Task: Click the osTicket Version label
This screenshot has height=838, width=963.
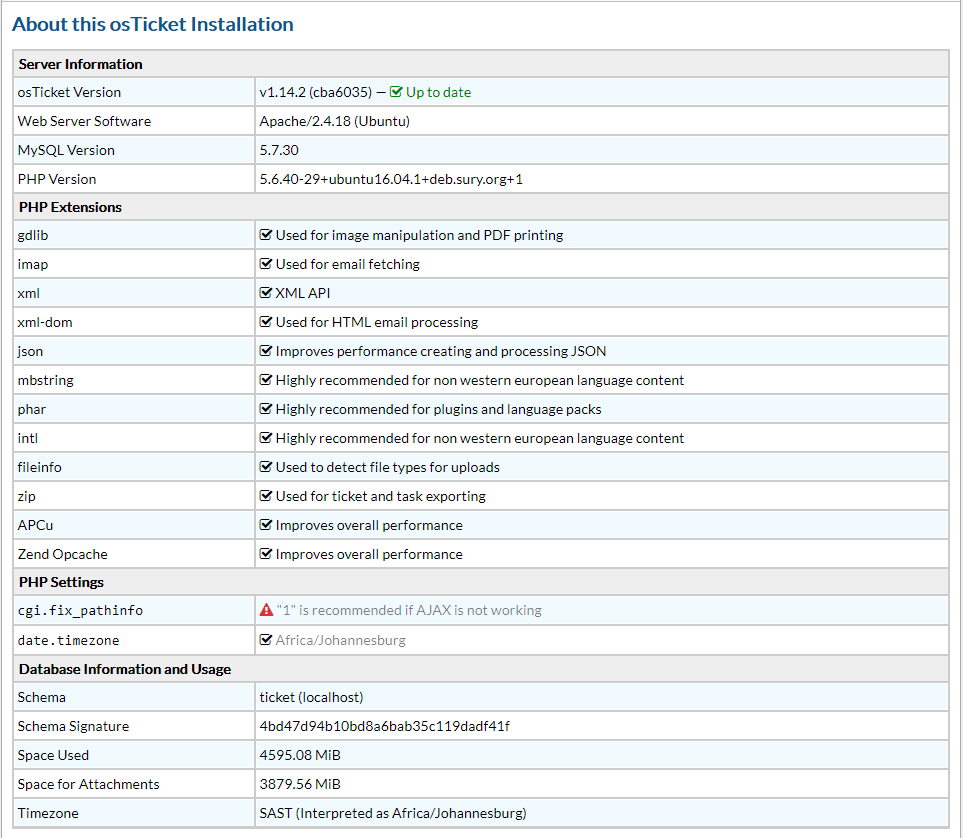Action: click(69, 92)
